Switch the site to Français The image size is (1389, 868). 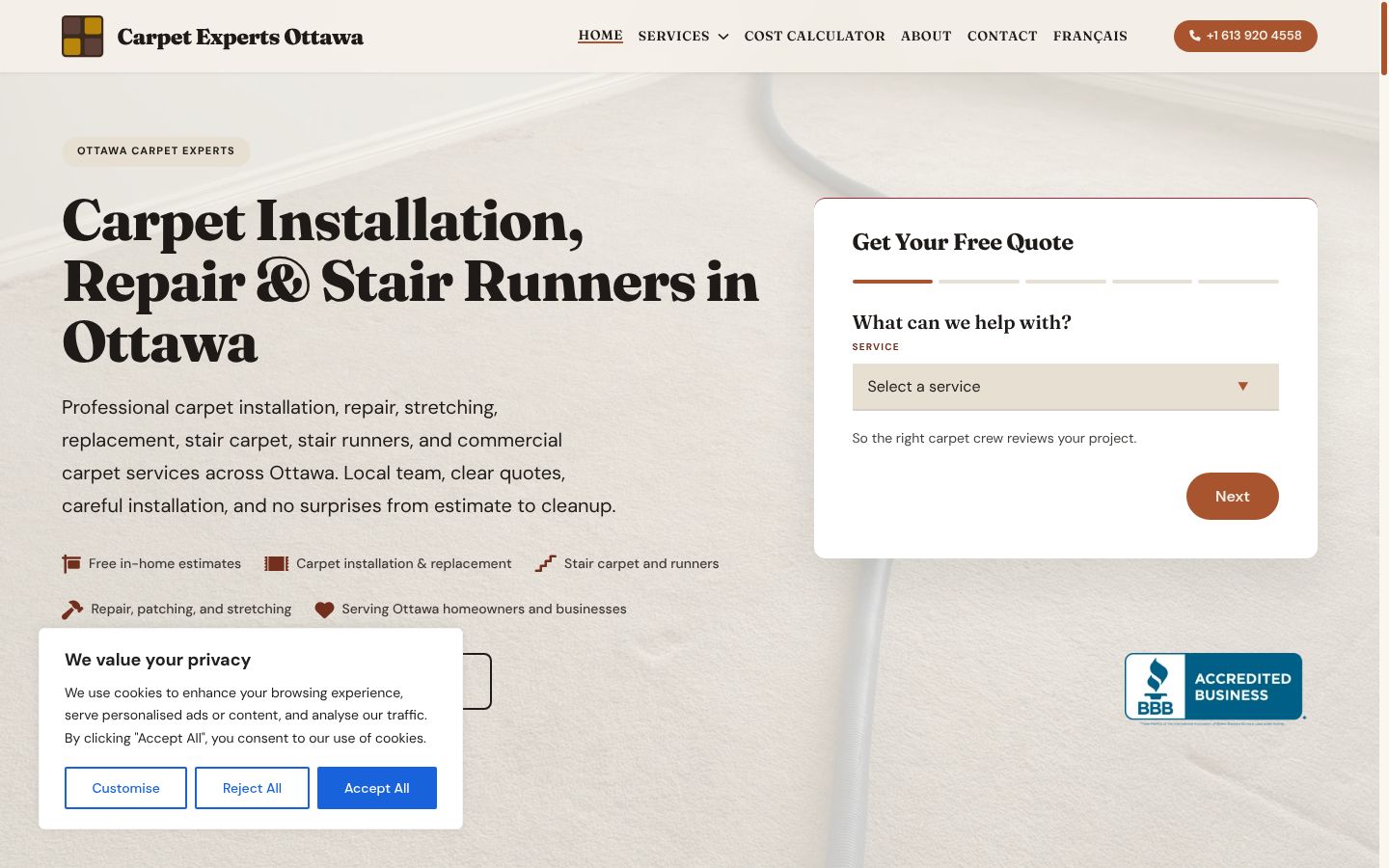click(x=1090, y=36)
